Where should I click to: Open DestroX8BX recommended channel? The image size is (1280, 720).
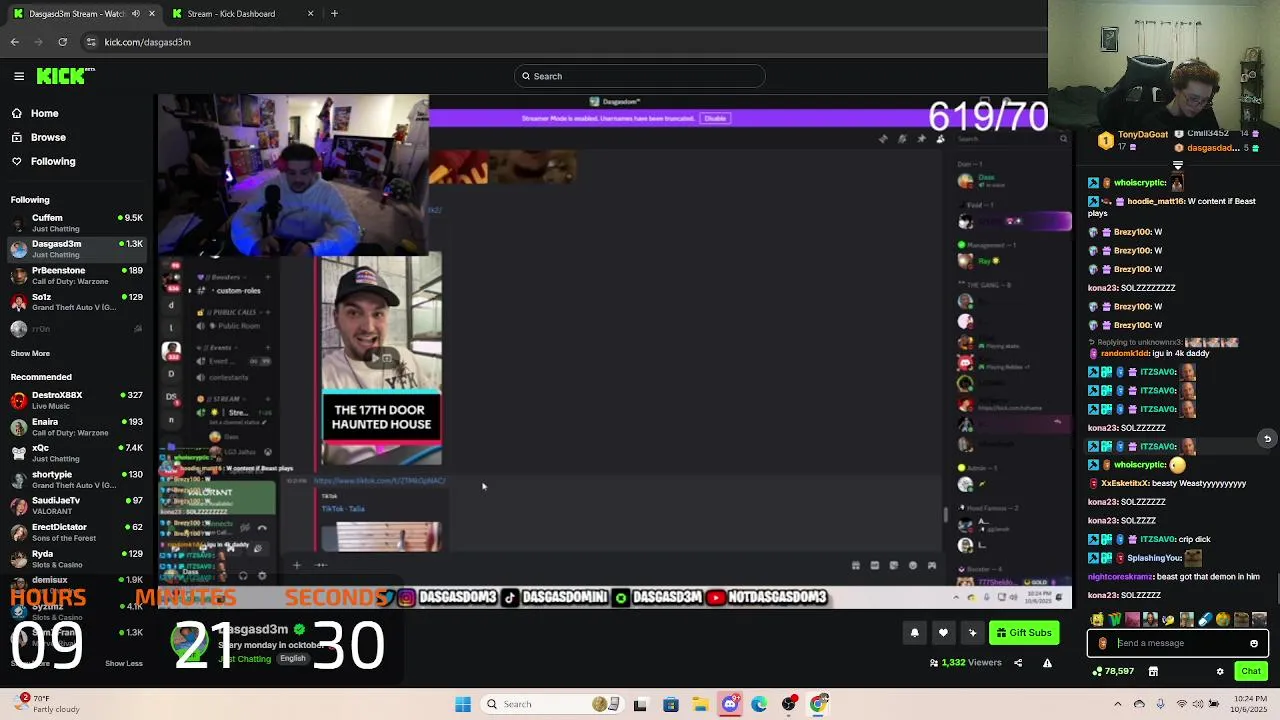78,400
